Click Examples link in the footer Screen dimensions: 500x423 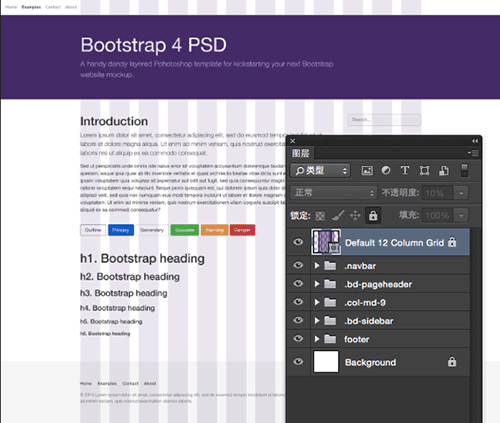pyautogui.click(x=107, y=383)
